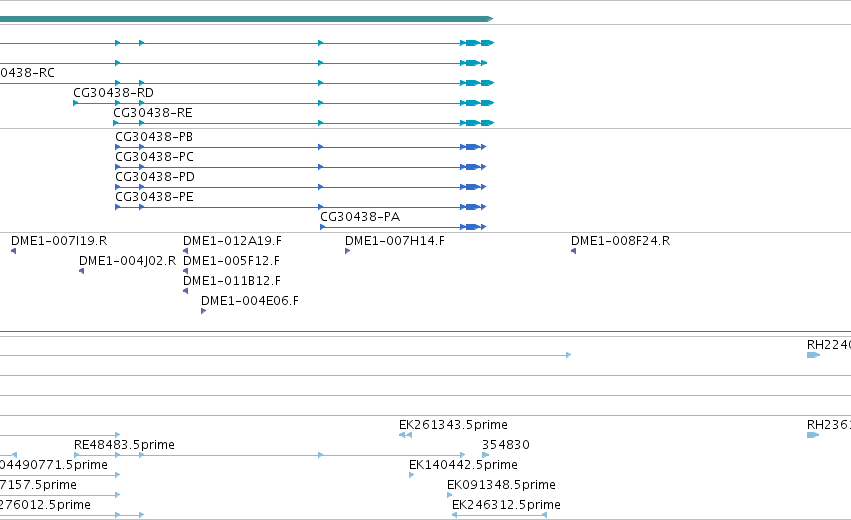
Task: Select the CG30438-RD transcript label
Action: 113,93
